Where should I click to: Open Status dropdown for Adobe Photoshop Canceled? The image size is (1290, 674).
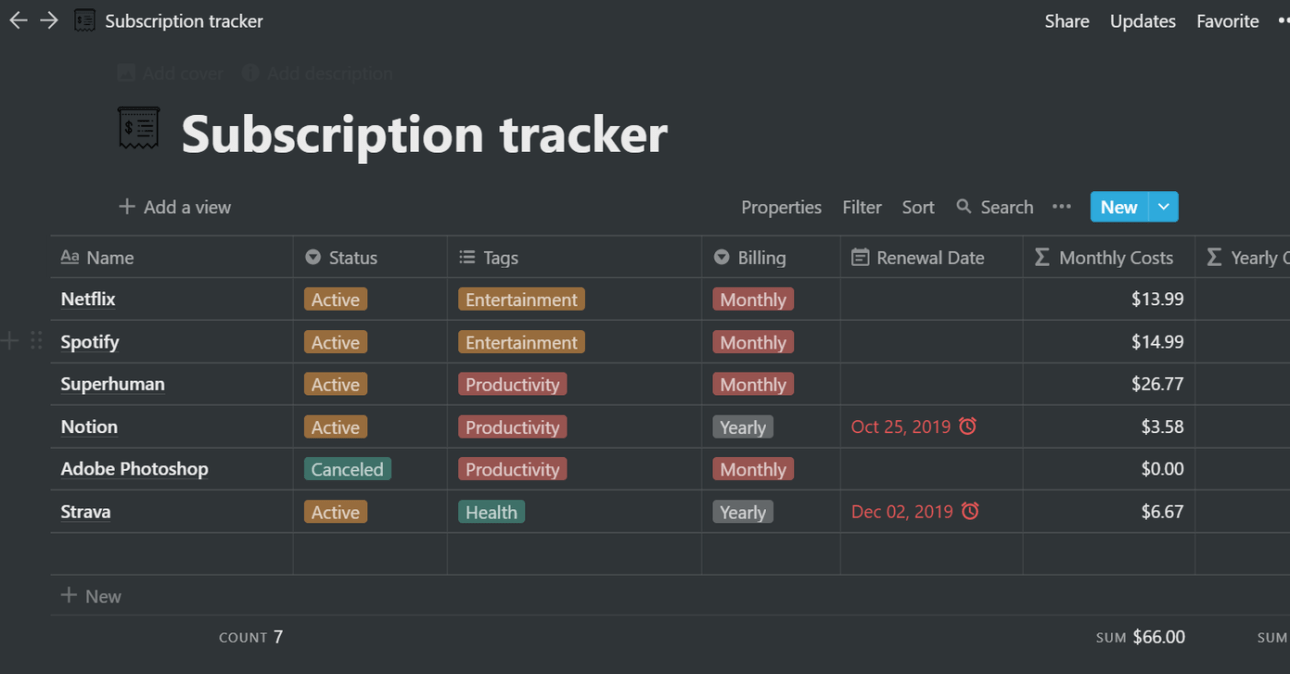click(x=347, y=469)
